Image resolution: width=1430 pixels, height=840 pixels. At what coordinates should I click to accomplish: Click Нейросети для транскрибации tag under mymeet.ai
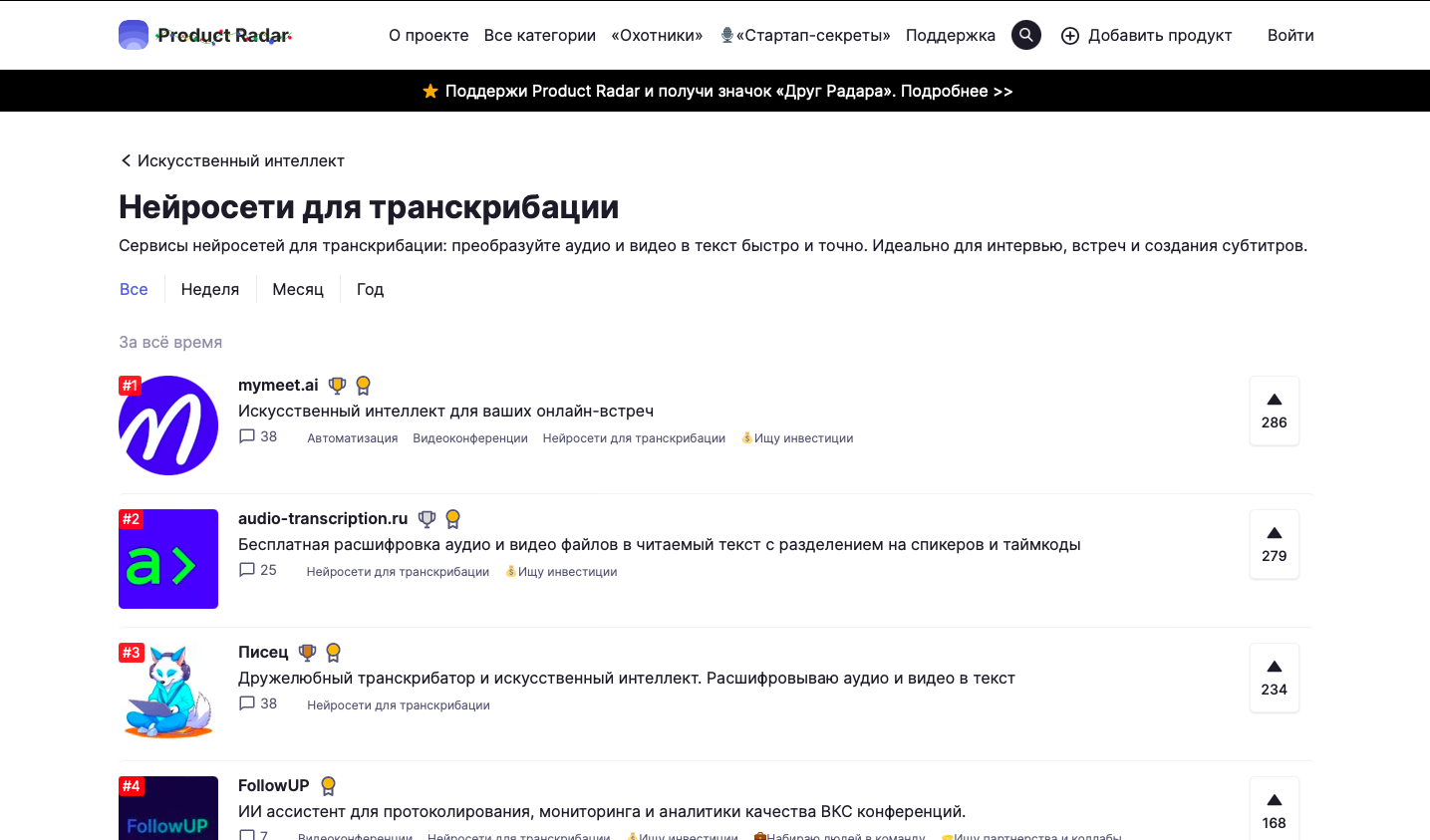[634, 438]
